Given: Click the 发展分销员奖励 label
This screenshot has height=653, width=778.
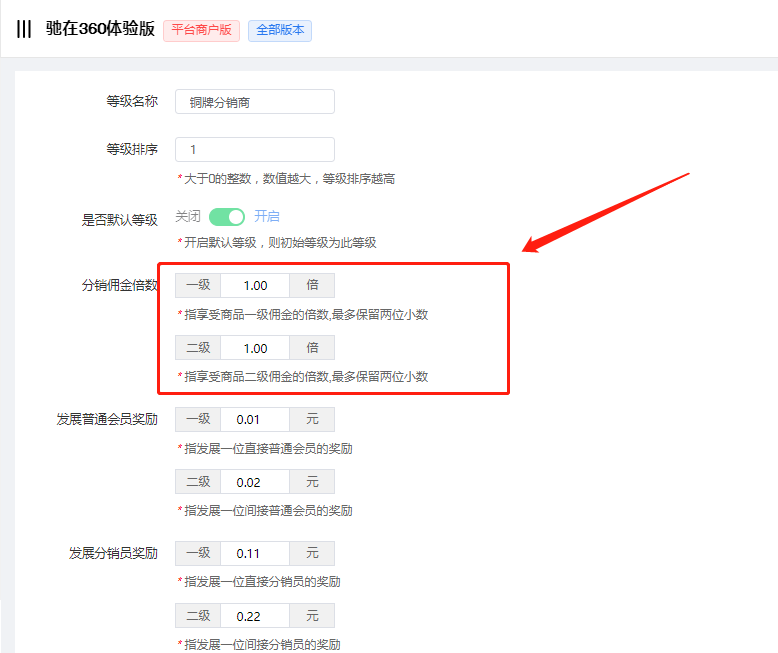Looking at the screenshot, I should (113, 553).
